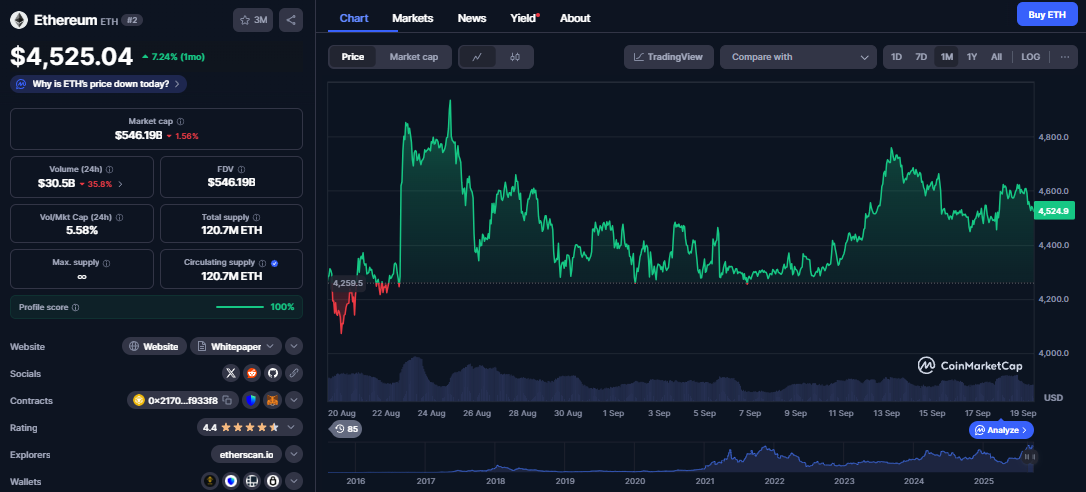Click the 4,524.9 current price label
1086x492 pixels.
pos(1053,211)
